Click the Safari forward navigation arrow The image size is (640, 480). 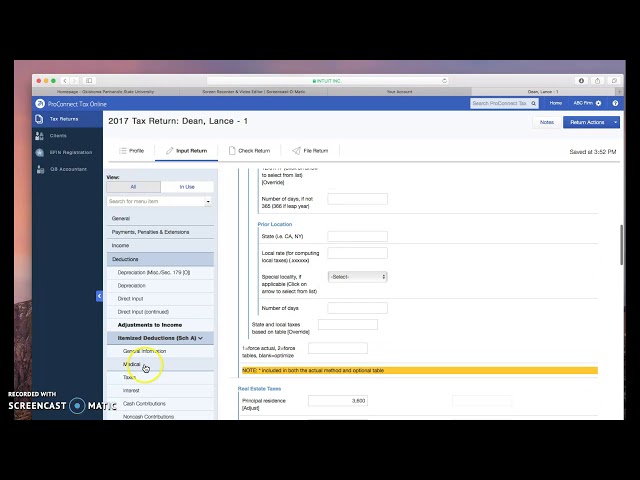pyautogui.click(x=74, y=81)
